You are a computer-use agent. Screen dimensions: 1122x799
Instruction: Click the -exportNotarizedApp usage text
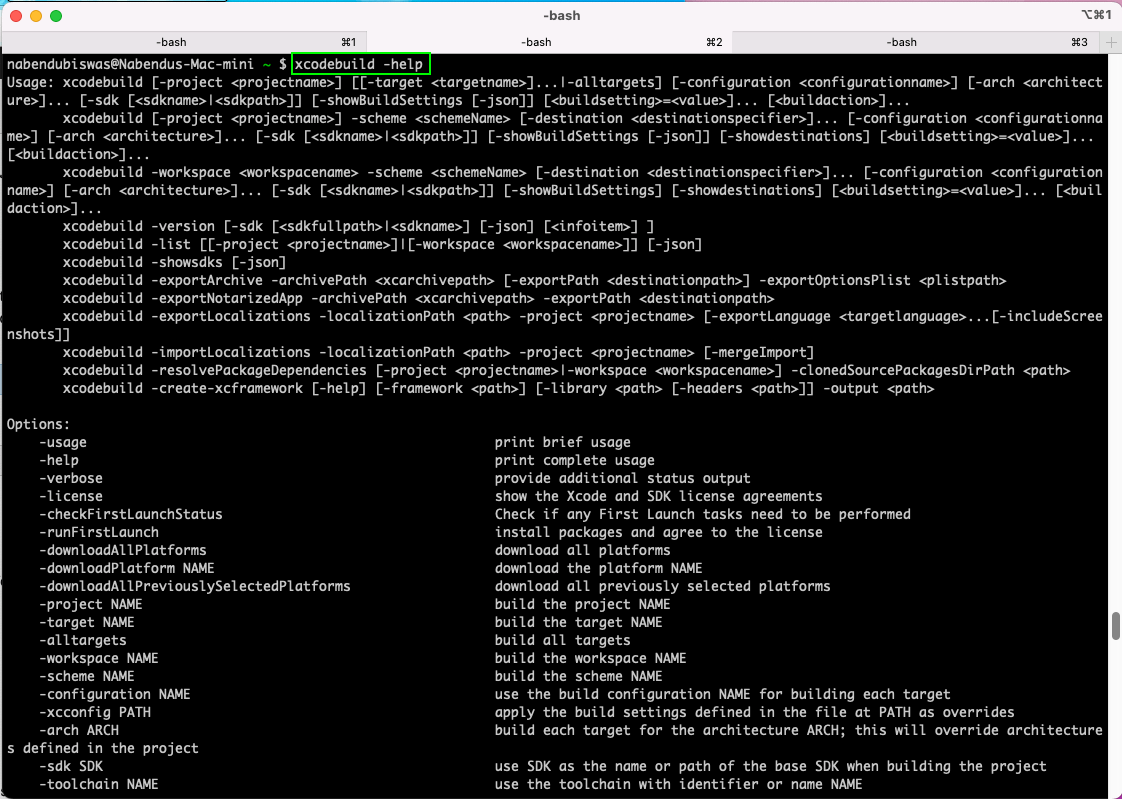coord(228,298)
